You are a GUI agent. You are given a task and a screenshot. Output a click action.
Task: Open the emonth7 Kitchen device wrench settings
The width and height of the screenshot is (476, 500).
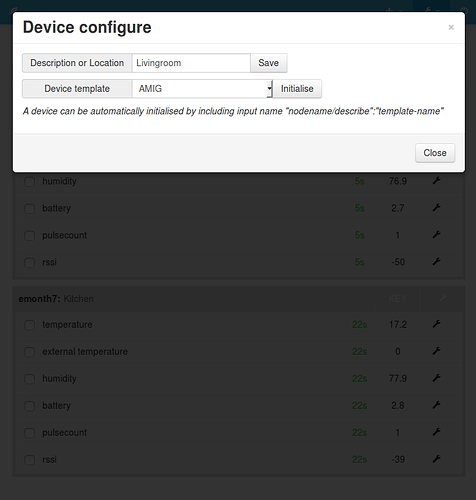coord(442,298)
